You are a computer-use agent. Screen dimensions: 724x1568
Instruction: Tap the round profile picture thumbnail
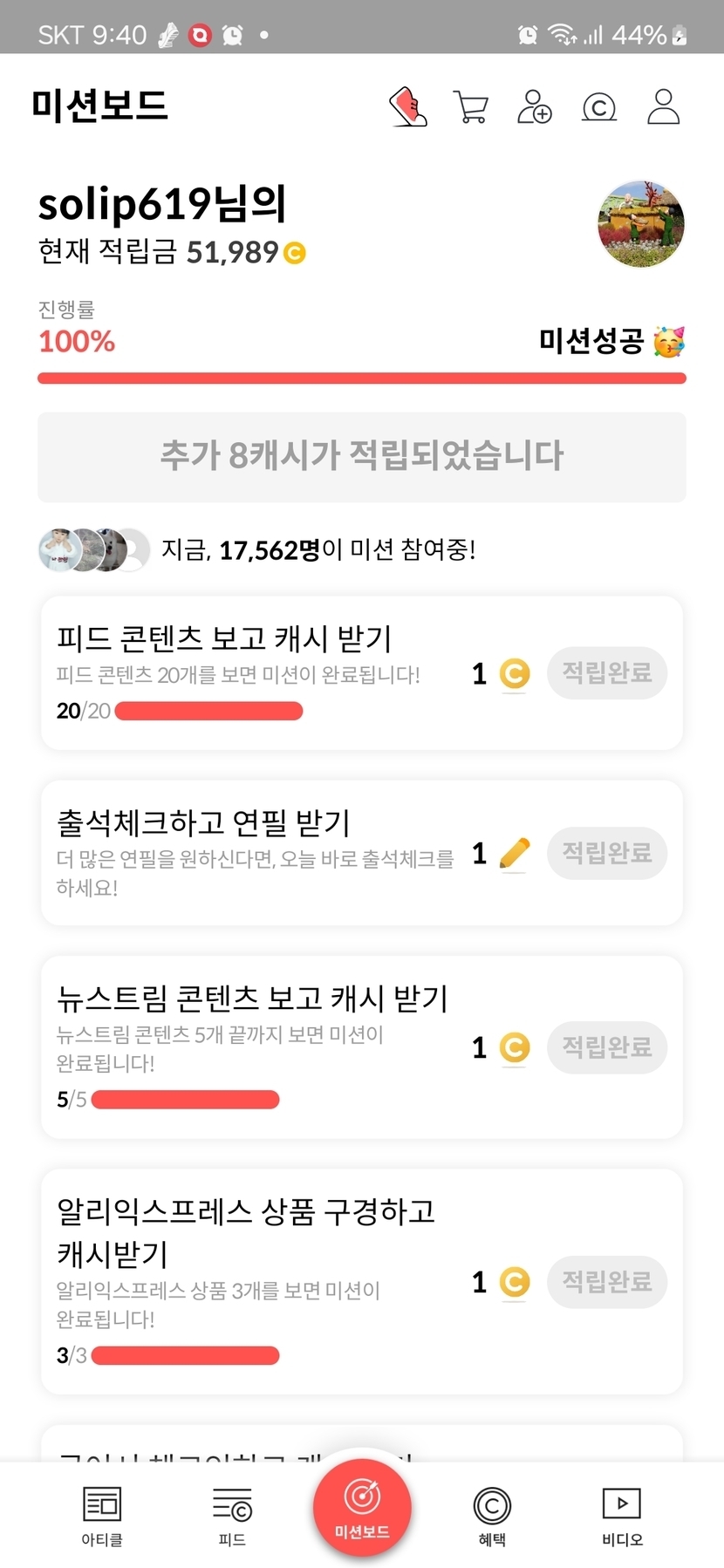point(641,224)
